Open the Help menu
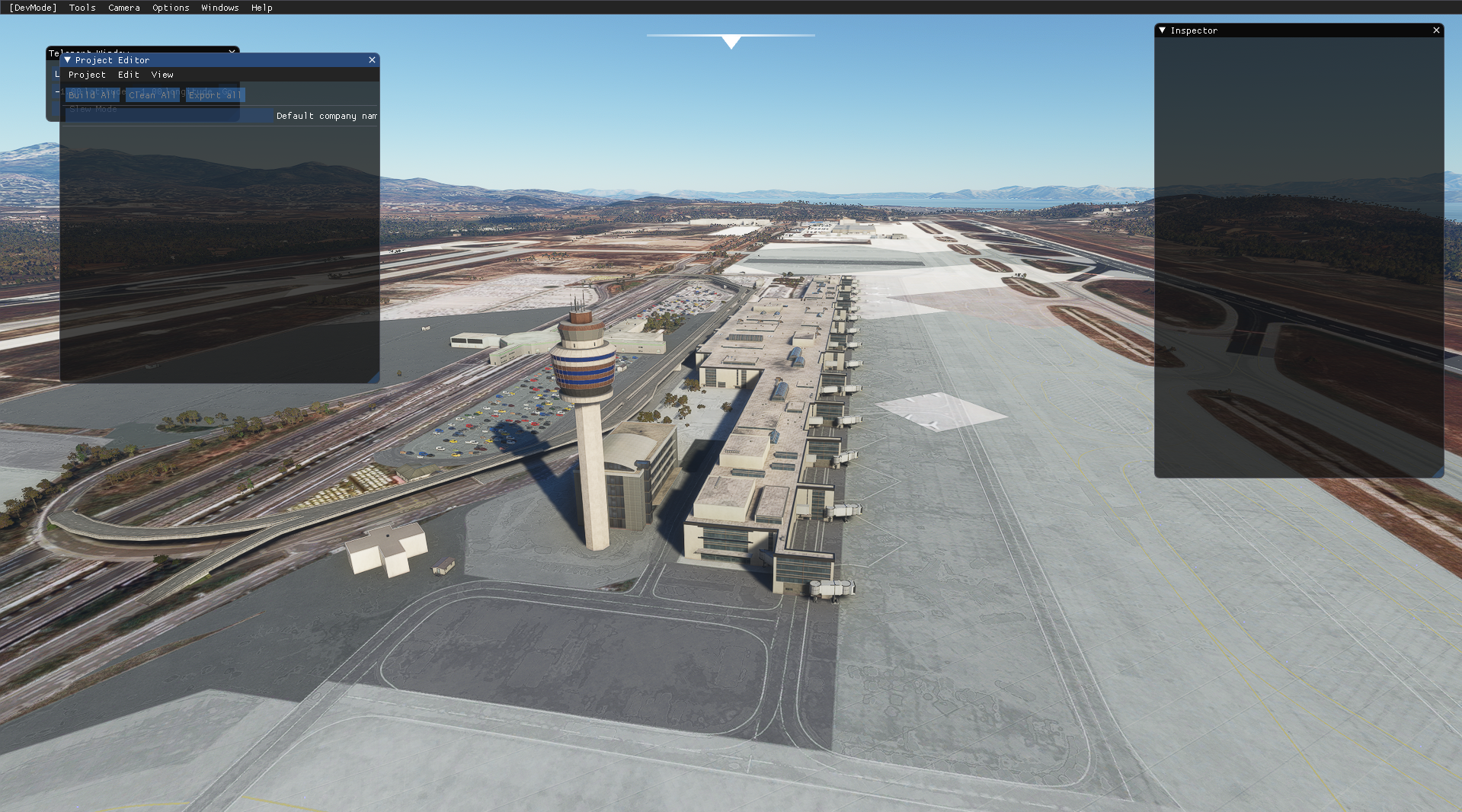1462x812 pixels. tap(262, 8)
